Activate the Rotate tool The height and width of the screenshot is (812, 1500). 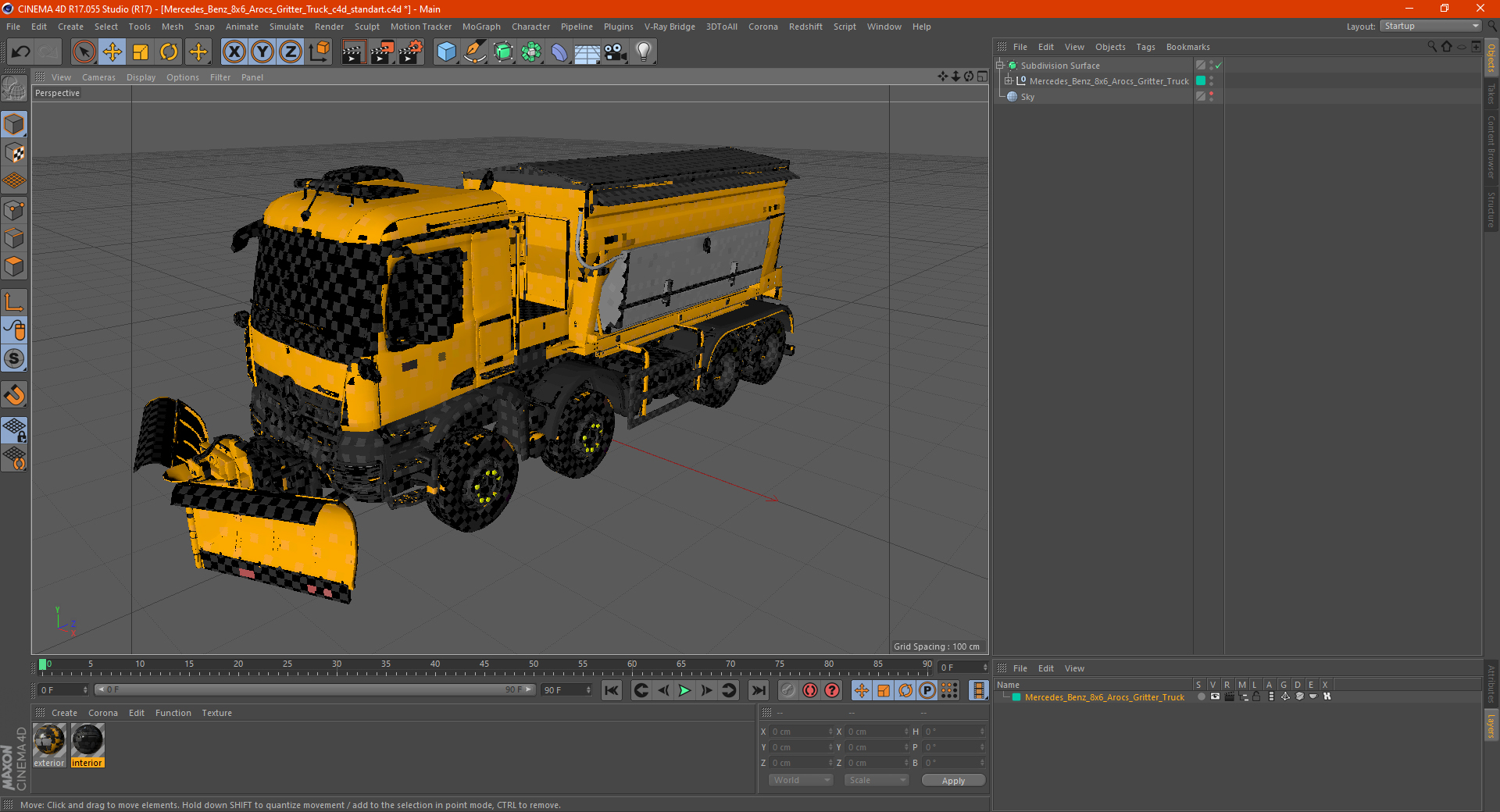pyautogui.click(x=169, y=52)
